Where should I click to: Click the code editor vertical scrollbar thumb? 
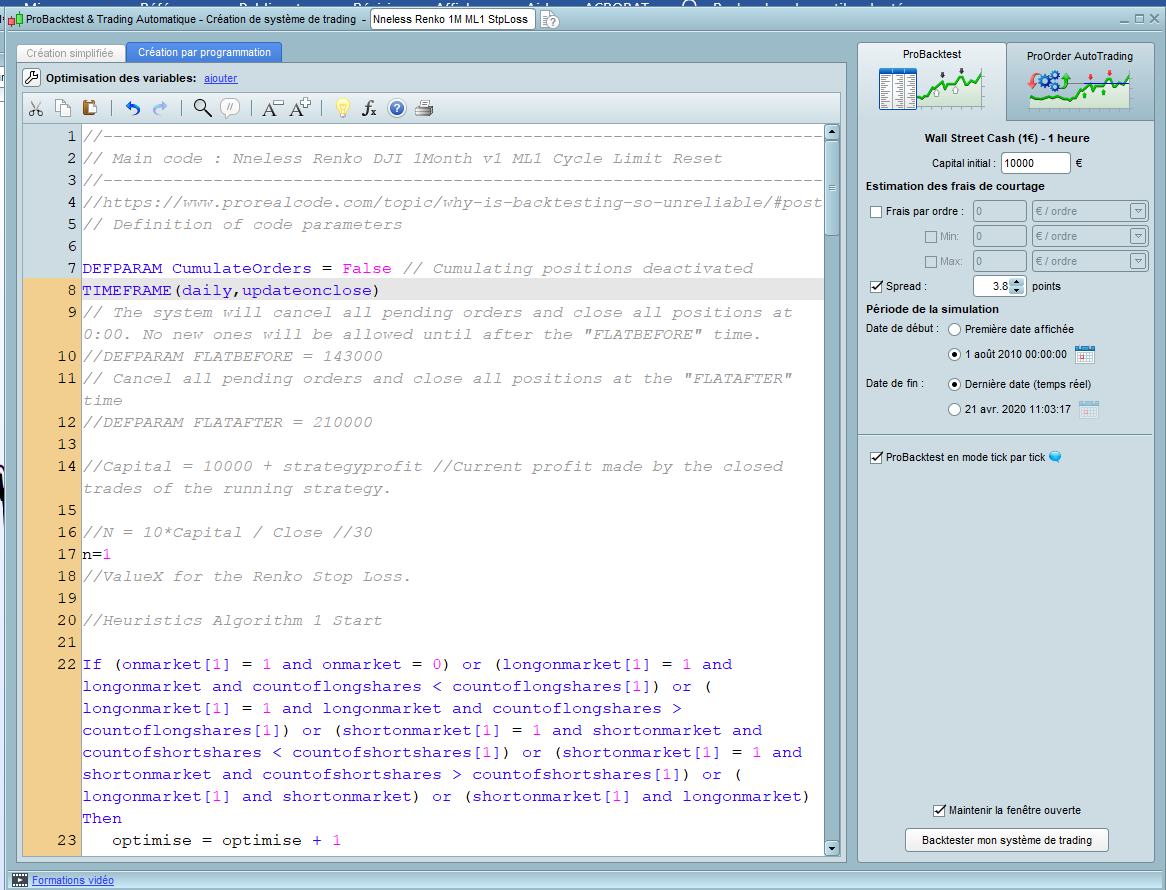832,188
